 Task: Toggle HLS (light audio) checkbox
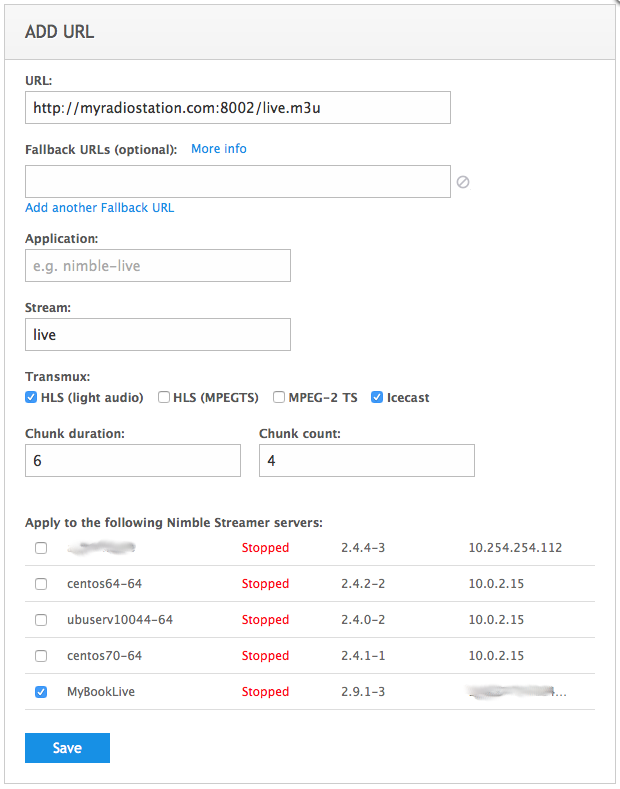pyautogui.click(x=32, y=397)
